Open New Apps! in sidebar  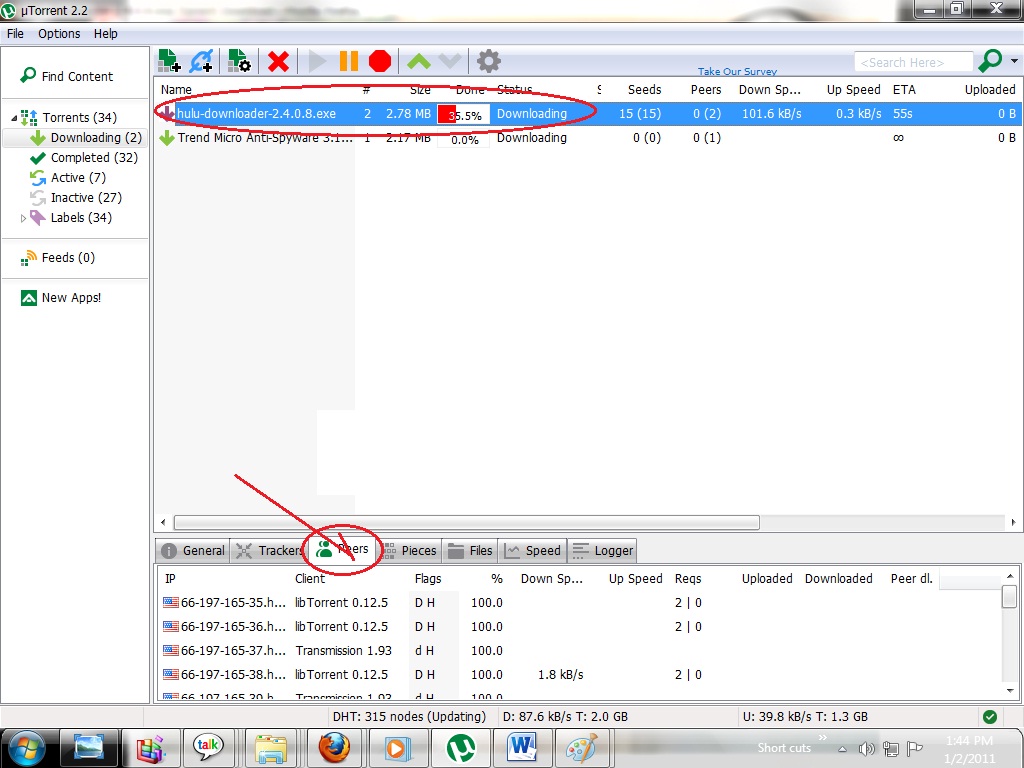click(x=61, y=298)
